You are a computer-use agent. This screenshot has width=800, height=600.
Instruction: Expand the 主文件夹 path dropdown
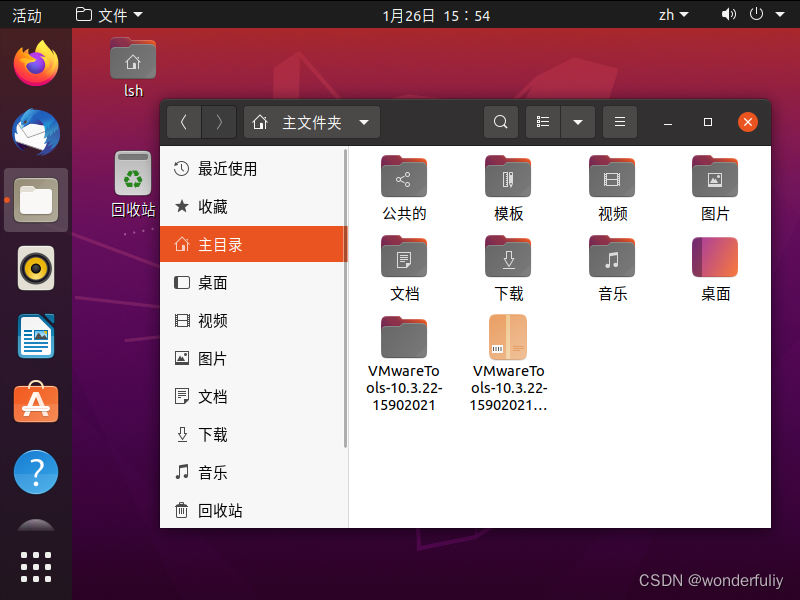[364, 122]
